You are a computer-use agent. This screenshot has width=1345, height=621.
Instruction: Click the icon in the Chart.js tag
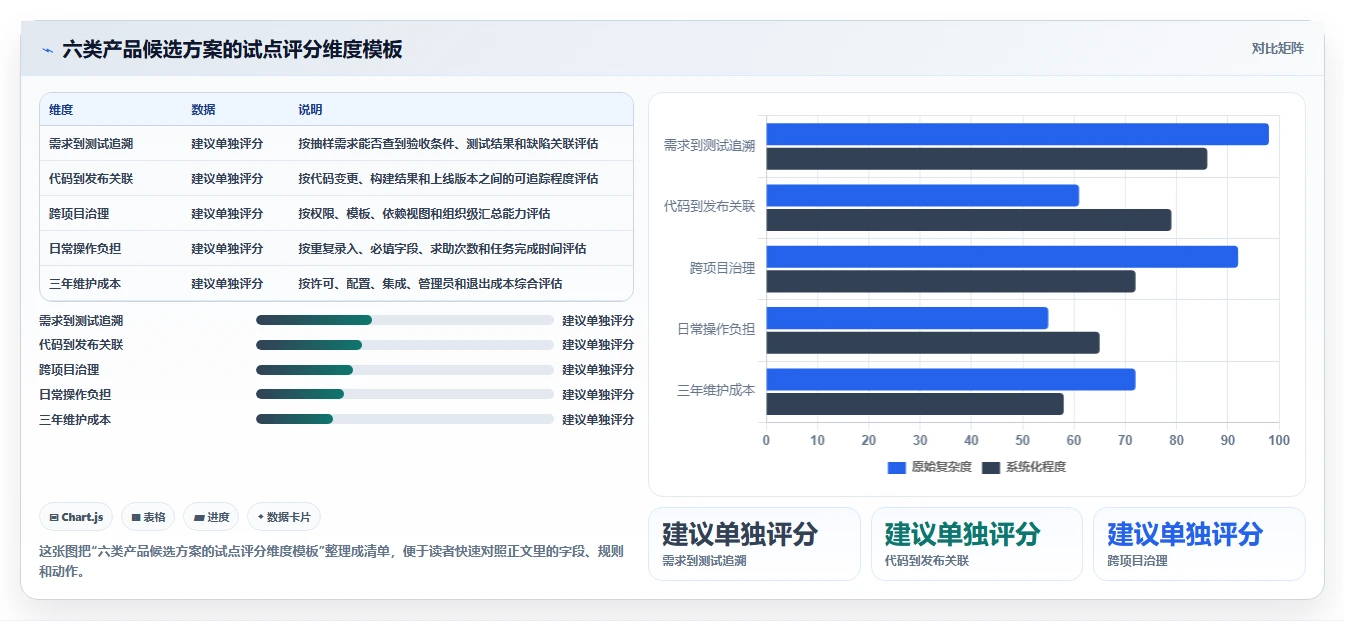pos(54,517)
